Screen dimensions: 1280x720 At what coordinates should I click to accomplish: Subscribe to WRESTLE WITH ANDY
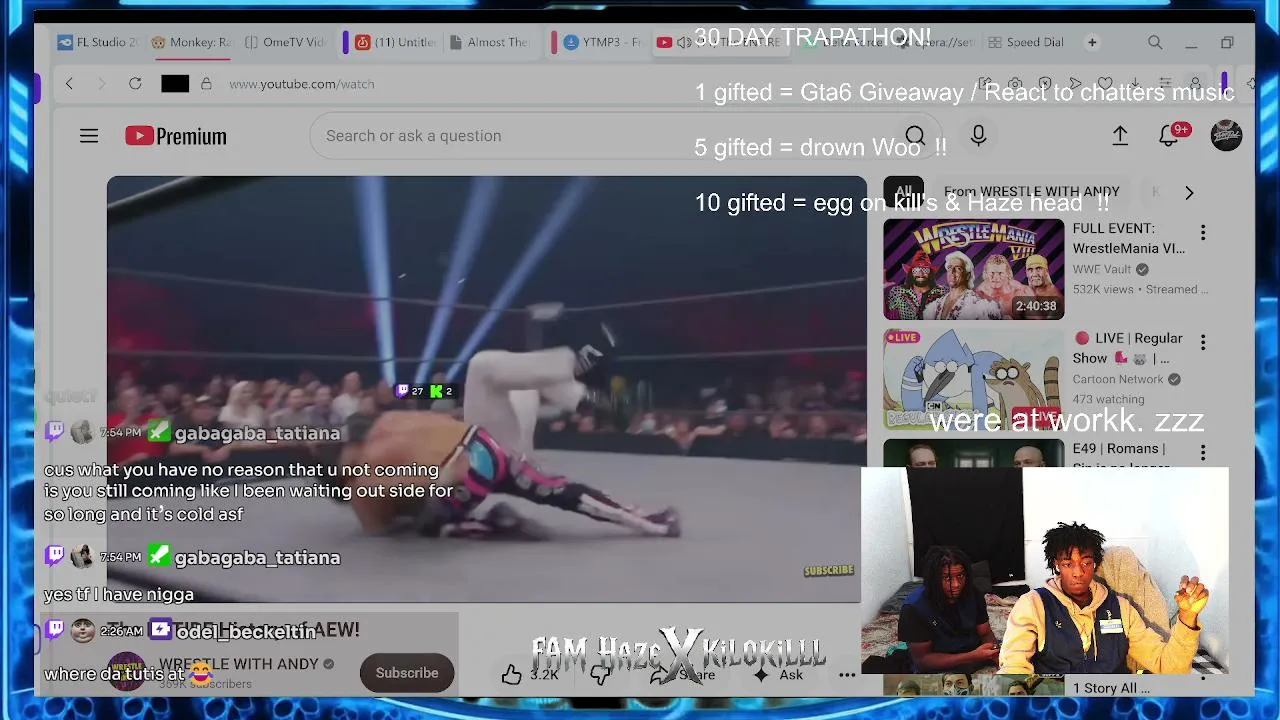407,673
